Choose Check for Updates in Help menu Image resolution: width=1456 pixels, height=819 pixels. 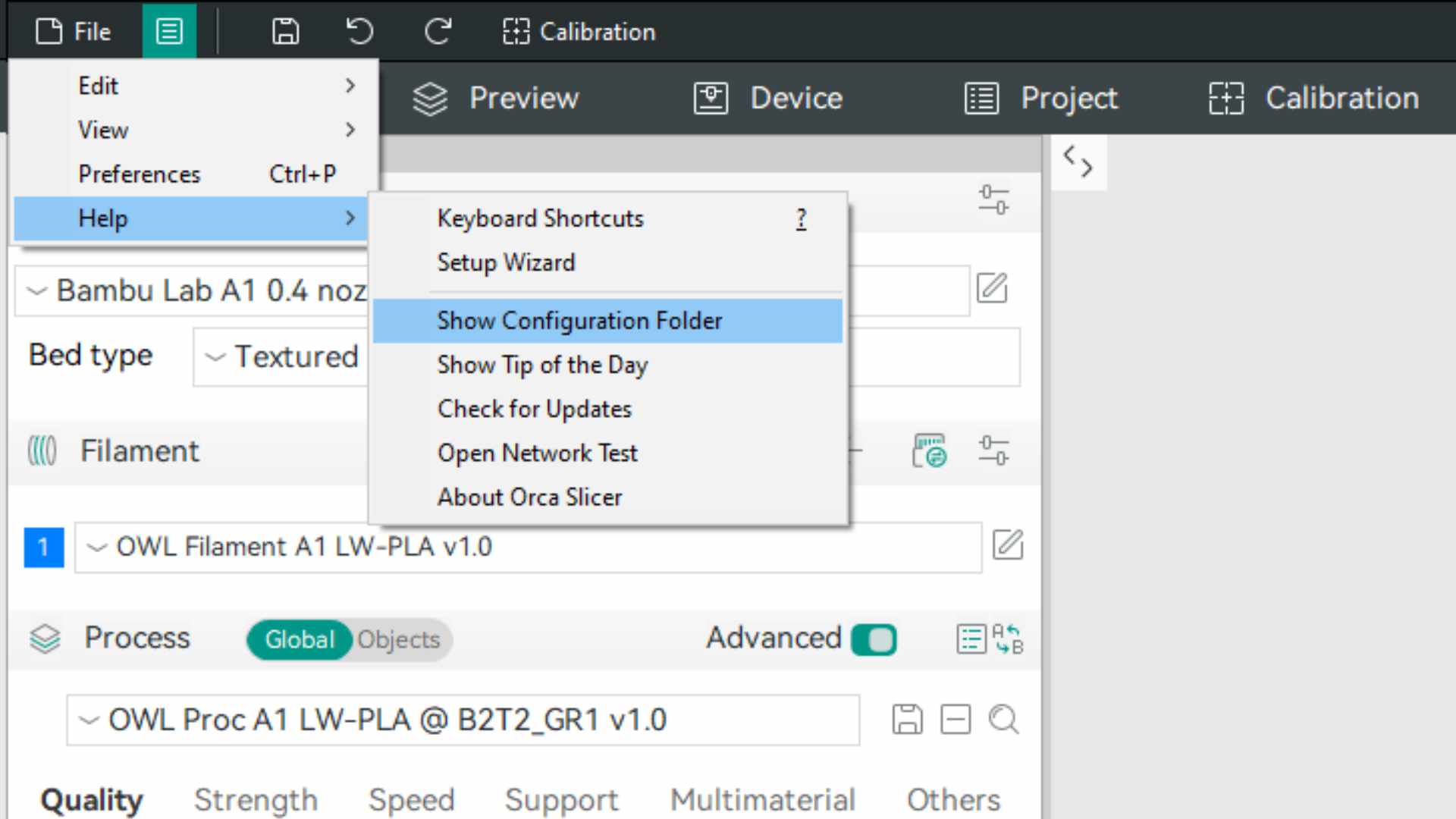[x=535, y=409]
